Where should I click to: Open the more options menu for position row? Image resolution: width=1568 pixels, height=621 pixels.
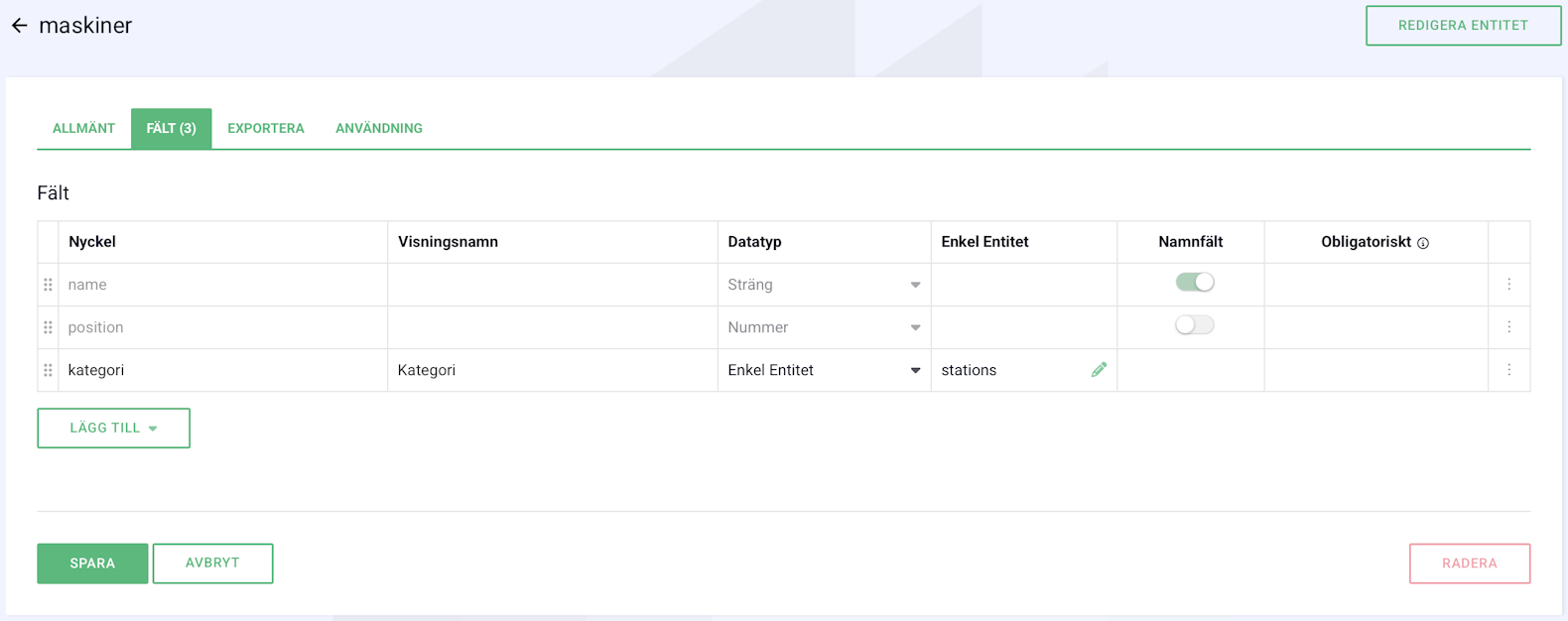(1509, 327)
